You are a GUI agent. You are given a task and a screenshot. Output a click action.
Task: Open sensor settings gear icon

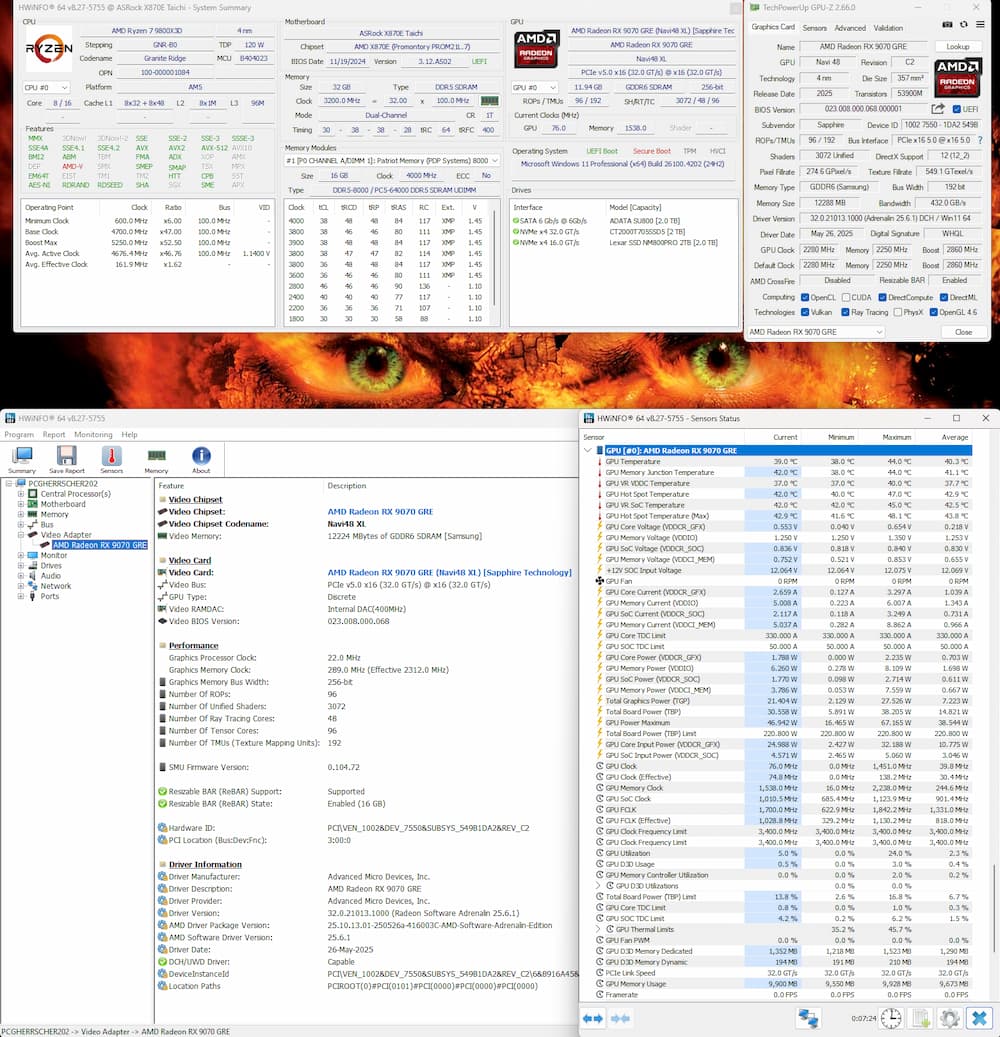950,1018
